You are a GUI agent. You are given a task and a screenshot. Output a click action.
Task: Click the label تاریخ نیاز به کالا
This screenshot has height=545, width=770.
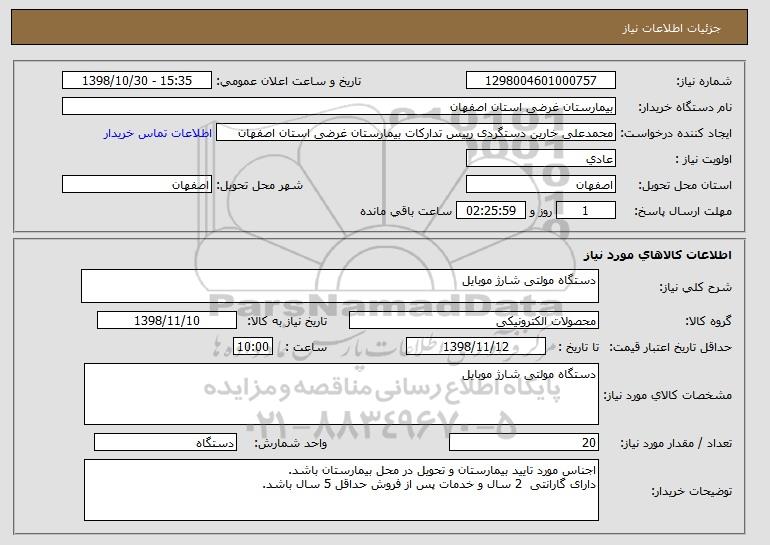287,321
